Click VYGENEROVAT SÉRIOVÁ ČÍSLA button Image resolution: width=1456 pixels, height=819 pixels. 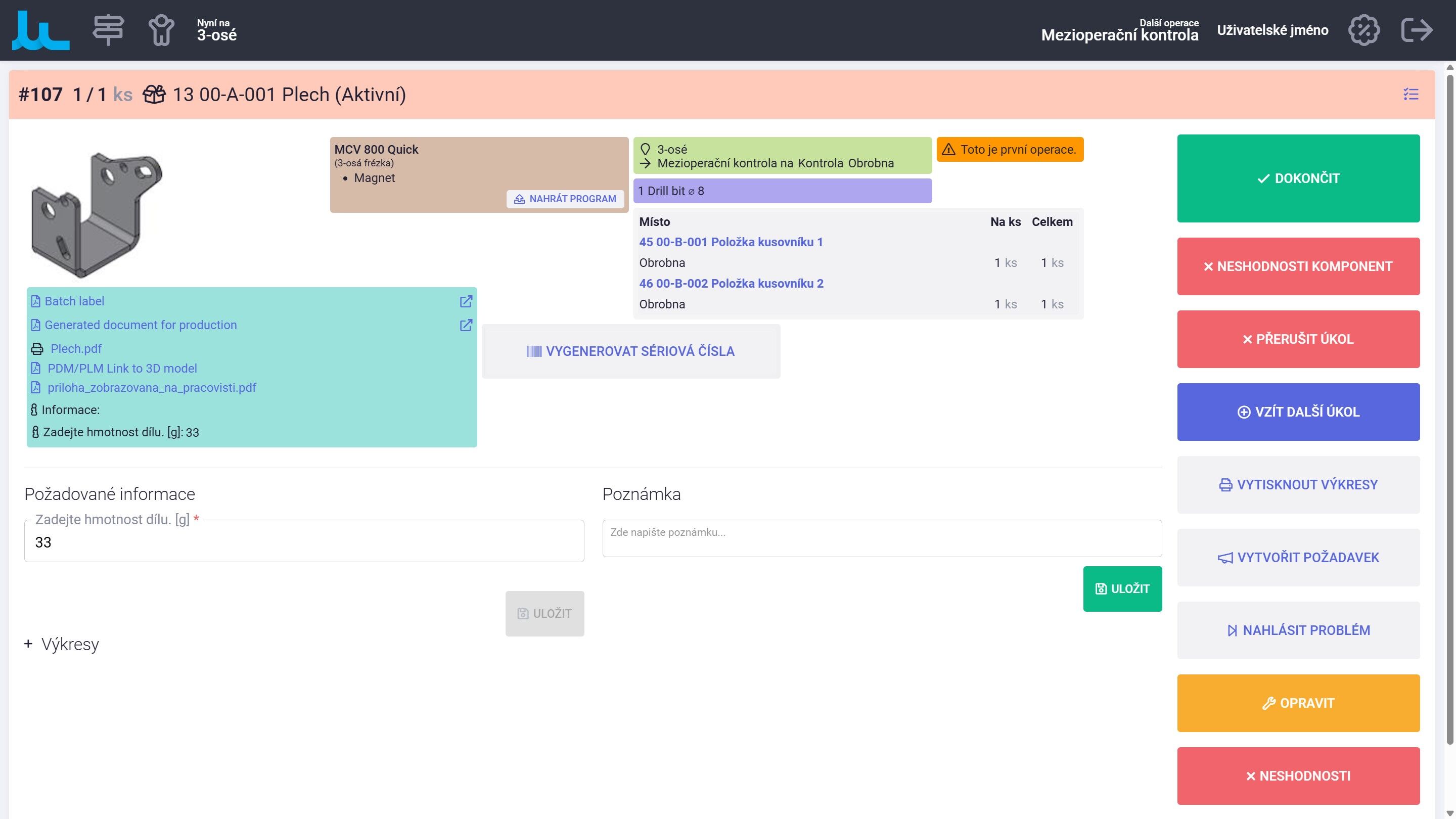631,351
